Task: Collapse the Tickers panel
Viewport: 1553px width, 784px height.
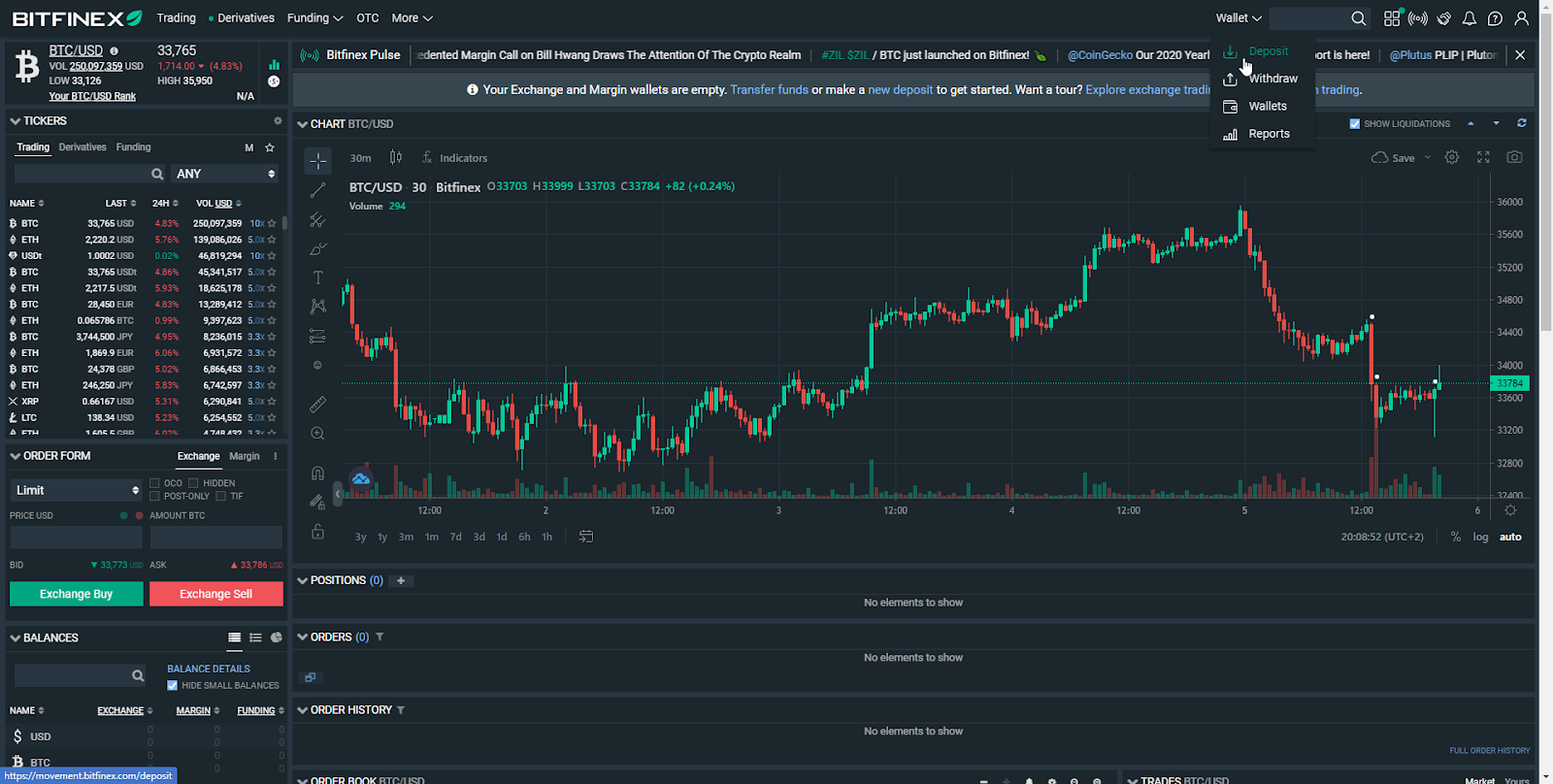Action: click(16, 121)
